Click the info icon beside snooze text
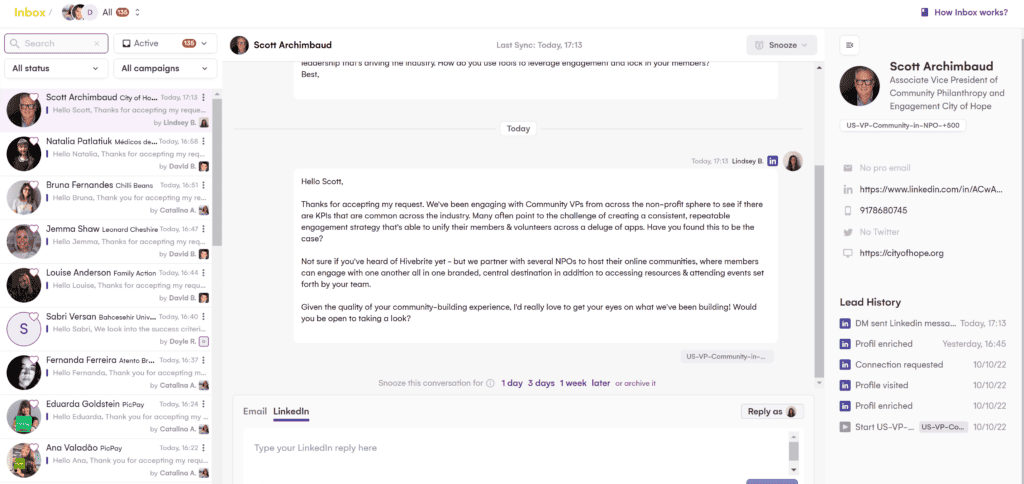1024x484 pixels. [491, 383]
